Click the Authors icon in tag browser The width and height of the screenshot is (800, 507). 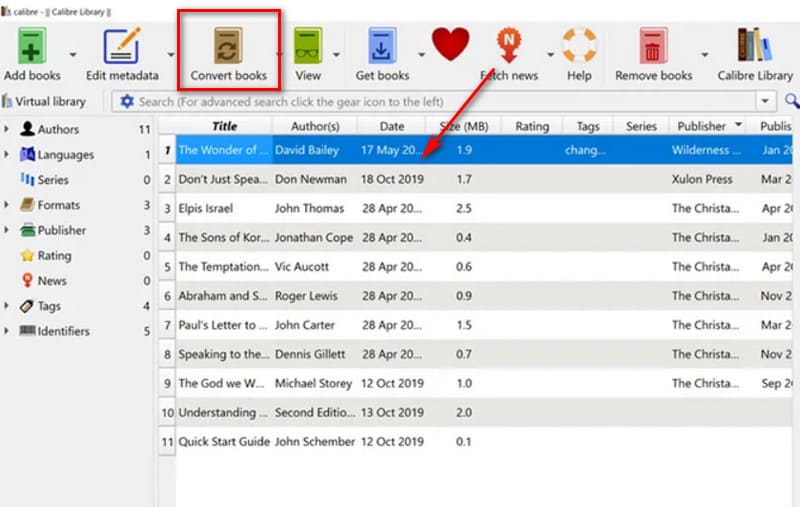28,129
